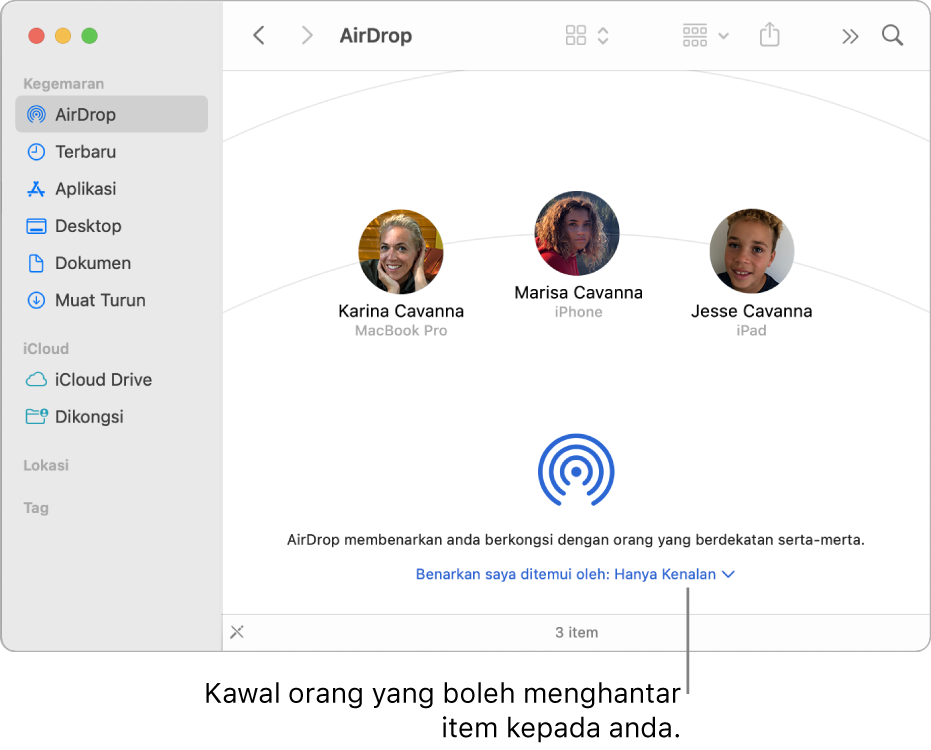
Task: Click the forward navigation arrow
Action: 307,35
